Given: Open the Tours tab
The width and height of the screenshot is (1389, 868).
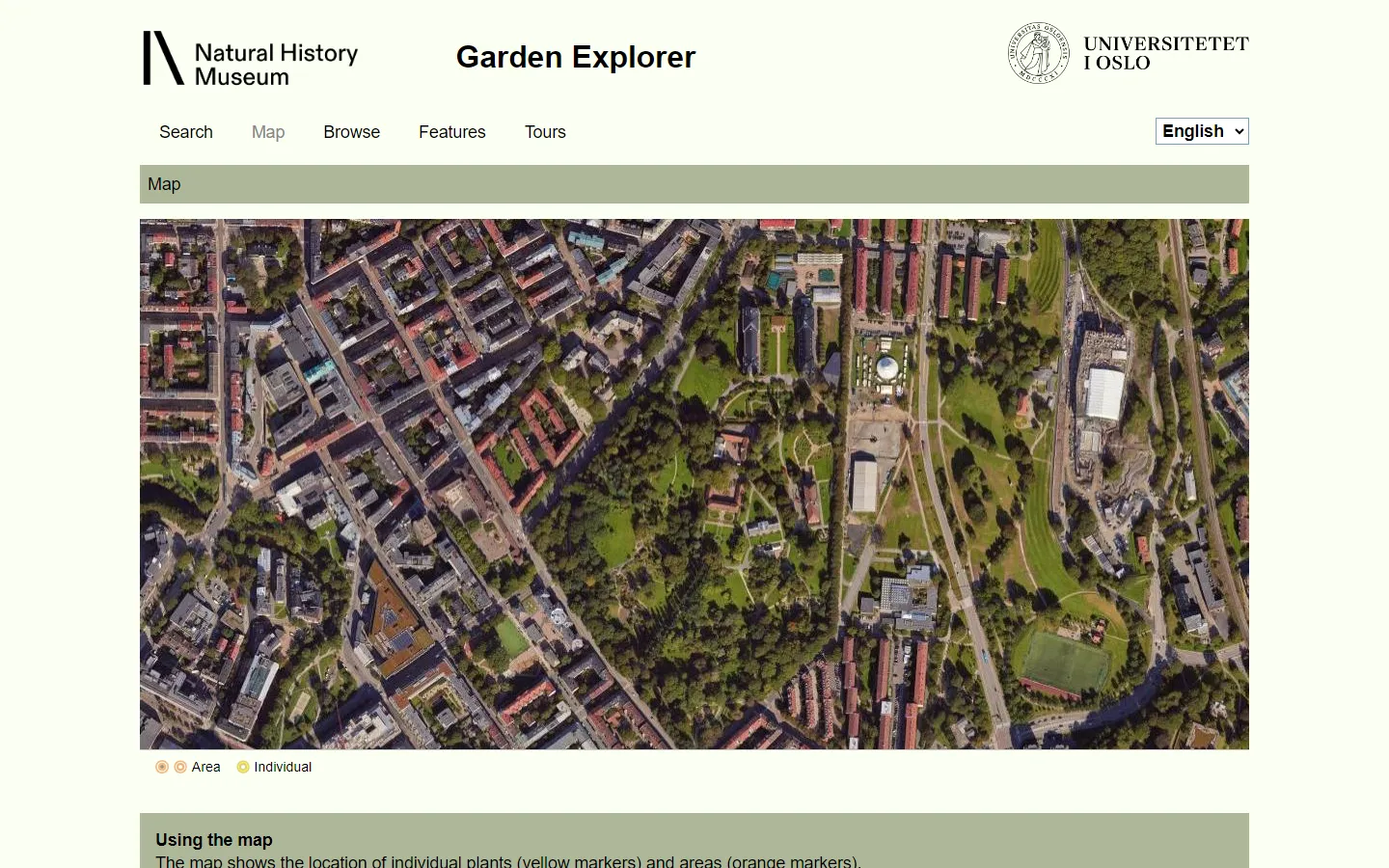Looking at the screenshot, I should (545, 132).
